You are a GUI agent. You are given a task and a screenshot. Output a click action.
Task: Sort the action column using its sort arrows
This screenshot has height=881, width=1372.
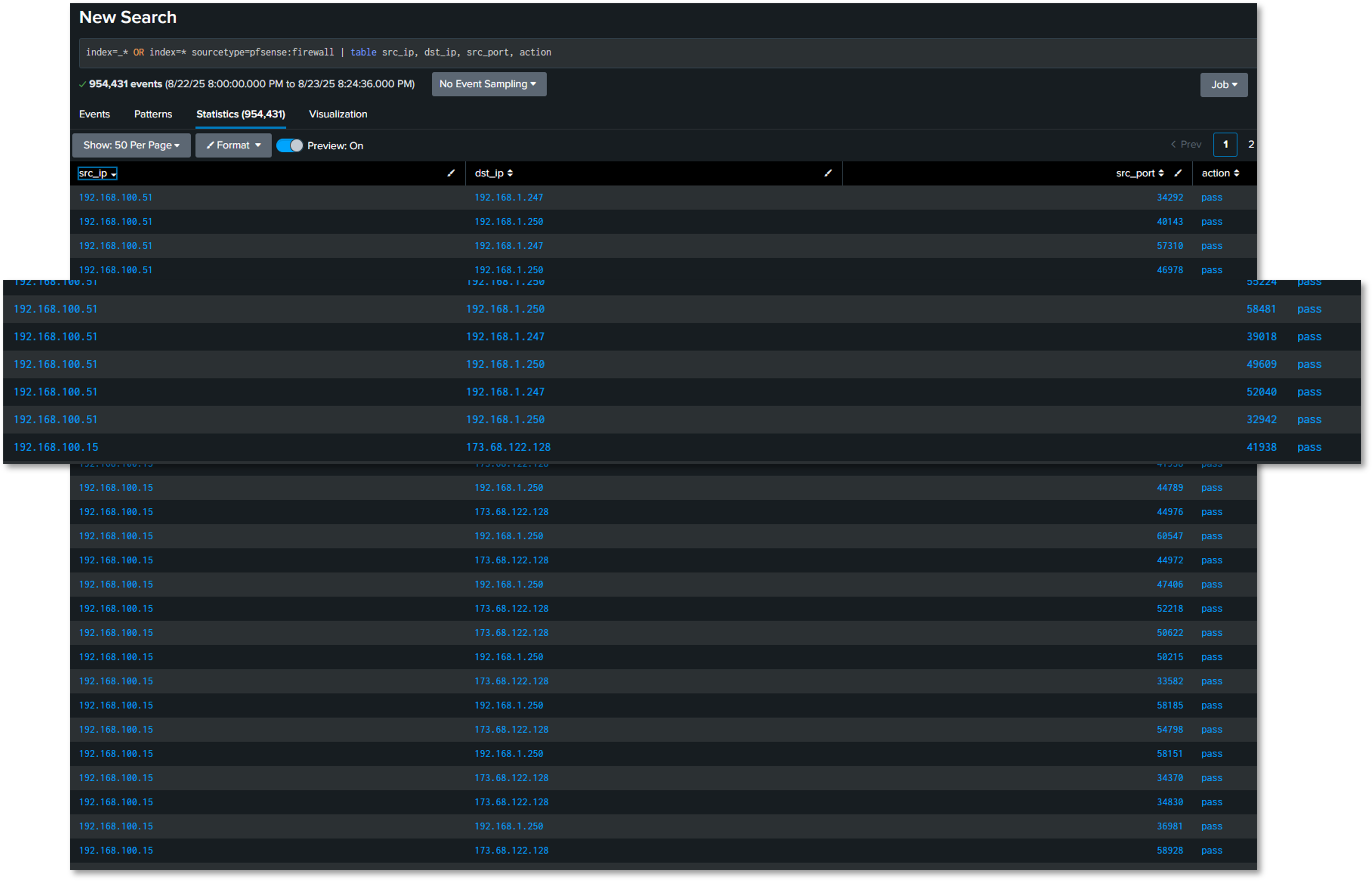(x=1237, y=173)
